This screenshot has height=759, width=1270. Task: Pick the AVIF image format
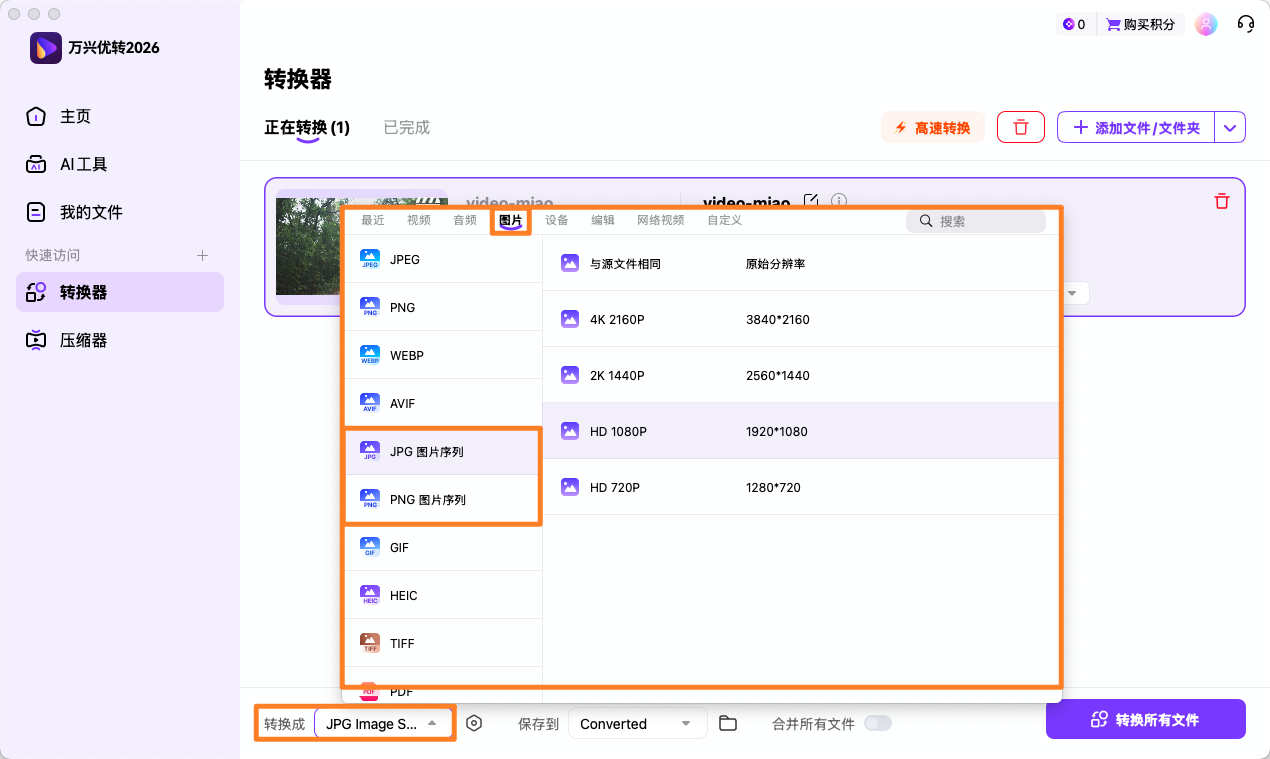(x=401, y=403)
